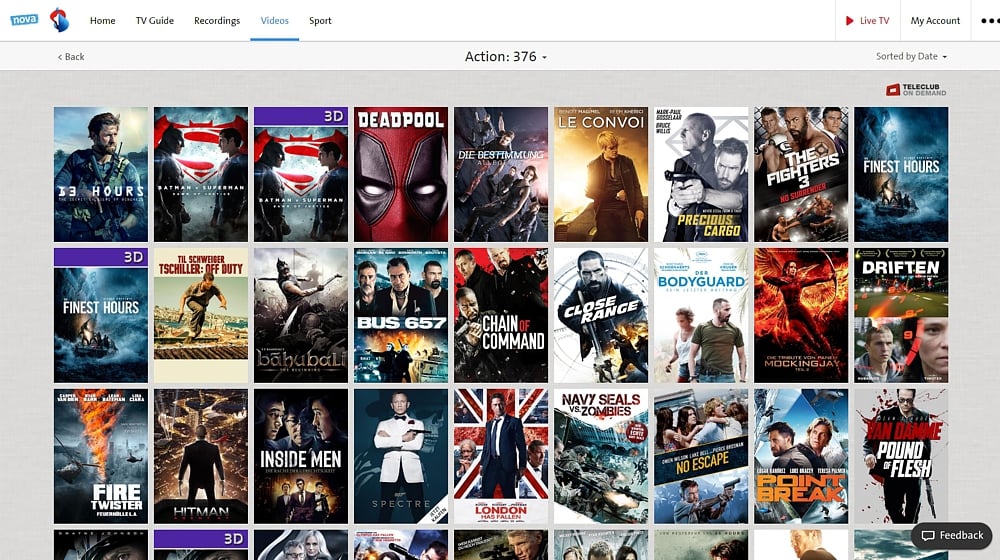The height and width of the screenshot is (560, 1000).
Task: Click the Live TV button
Action: click(867, 20)
